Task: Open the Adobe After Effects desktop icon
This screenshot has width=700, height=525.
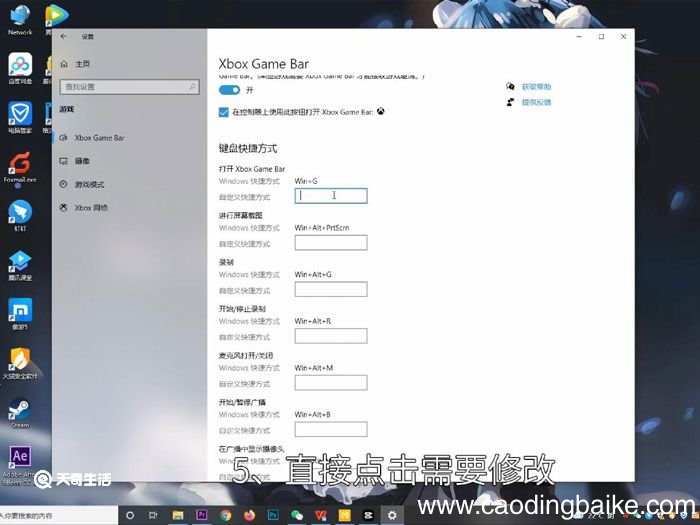Action: coord(20,464)
